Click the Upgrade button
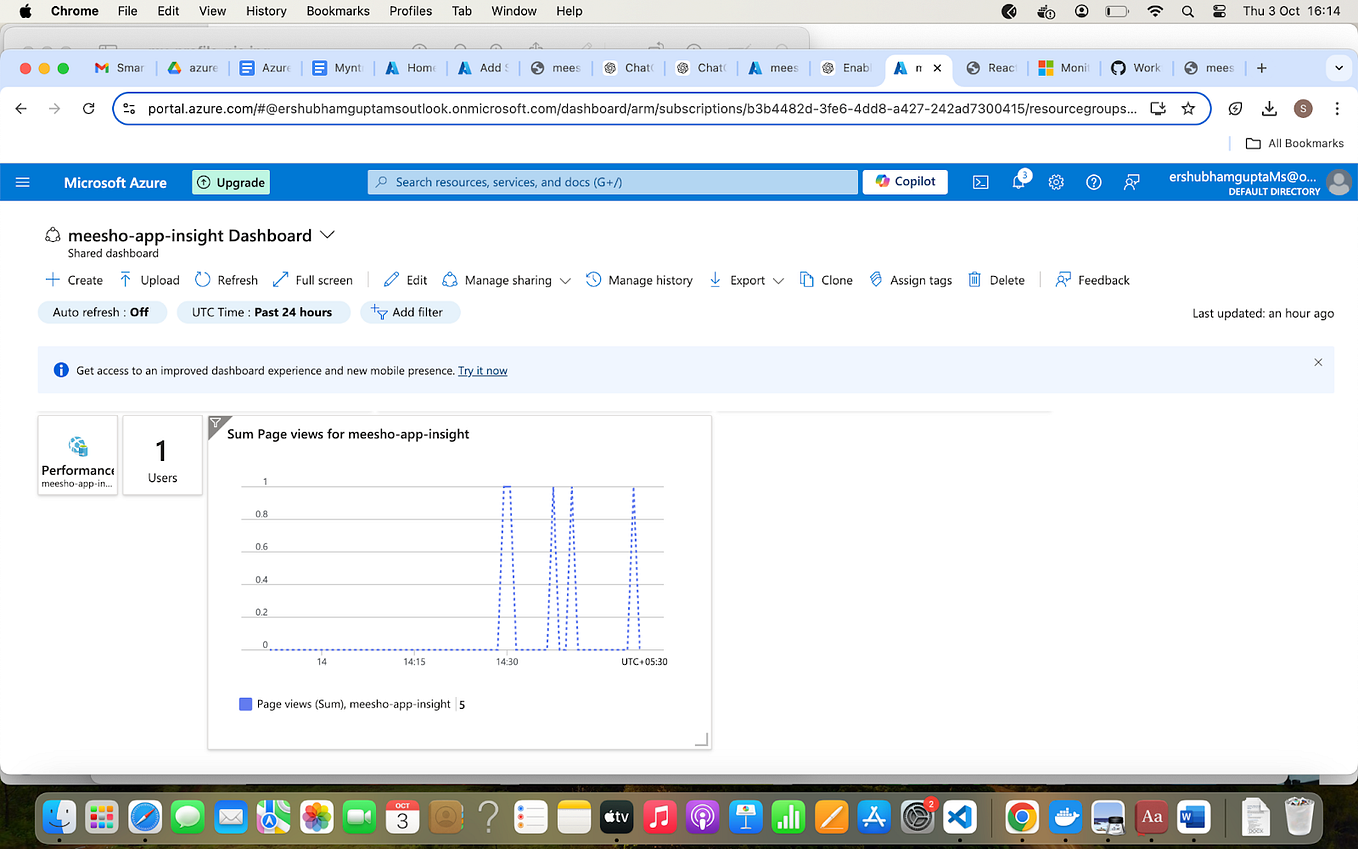This screenshot has width=1358, height=849. [230, 182]
